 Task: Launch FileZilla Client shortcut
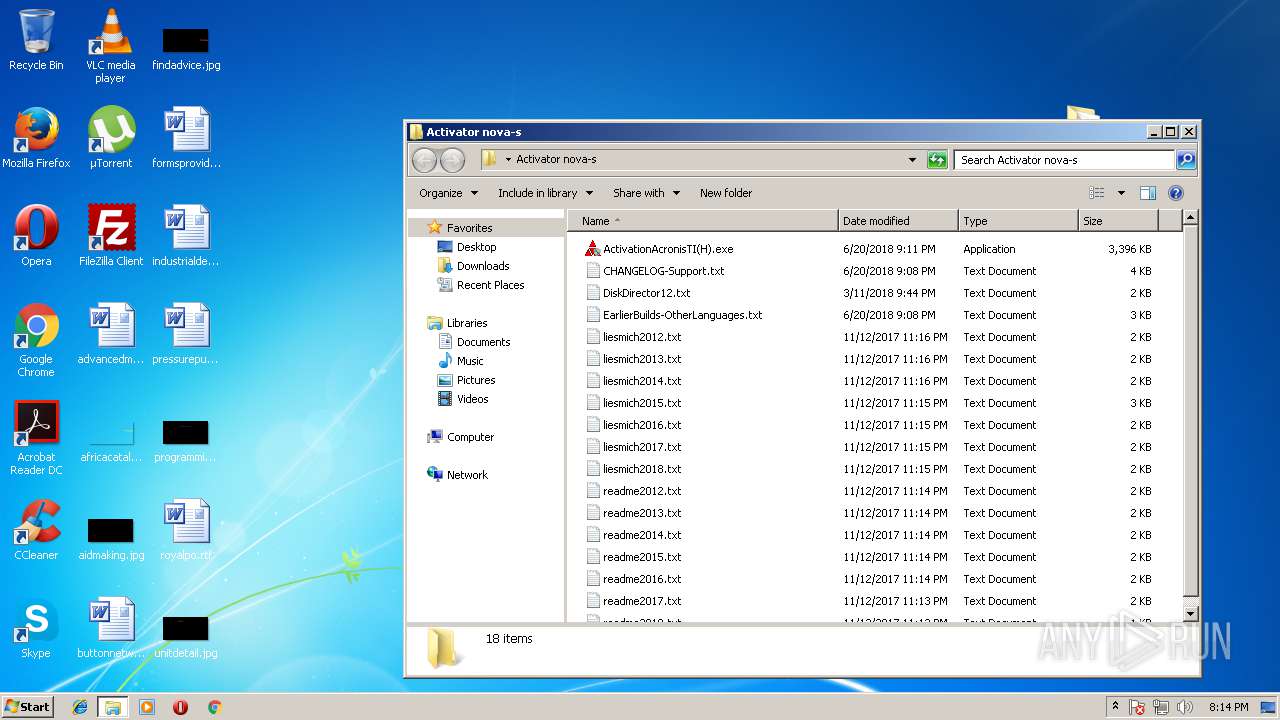pyautogui.click(x=111, y=236)
